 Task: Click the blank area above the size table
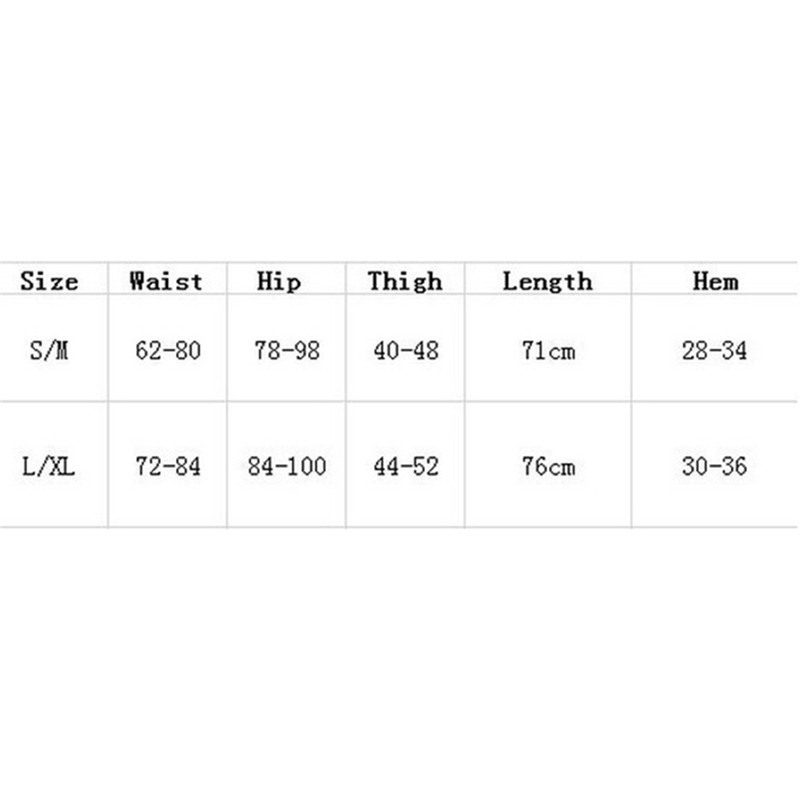coord(400,130)
